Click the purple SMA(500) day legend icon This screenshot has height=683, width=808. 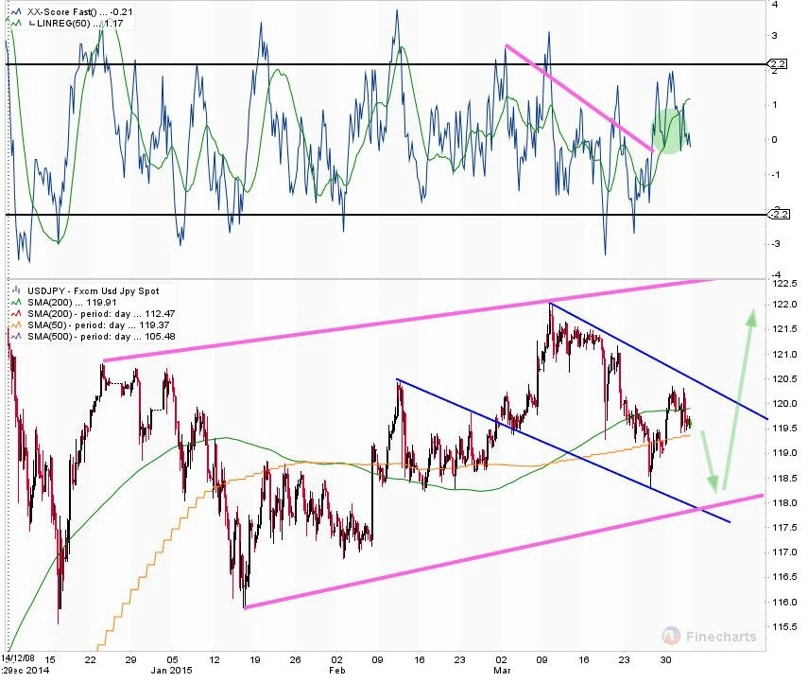pos(17,336)
